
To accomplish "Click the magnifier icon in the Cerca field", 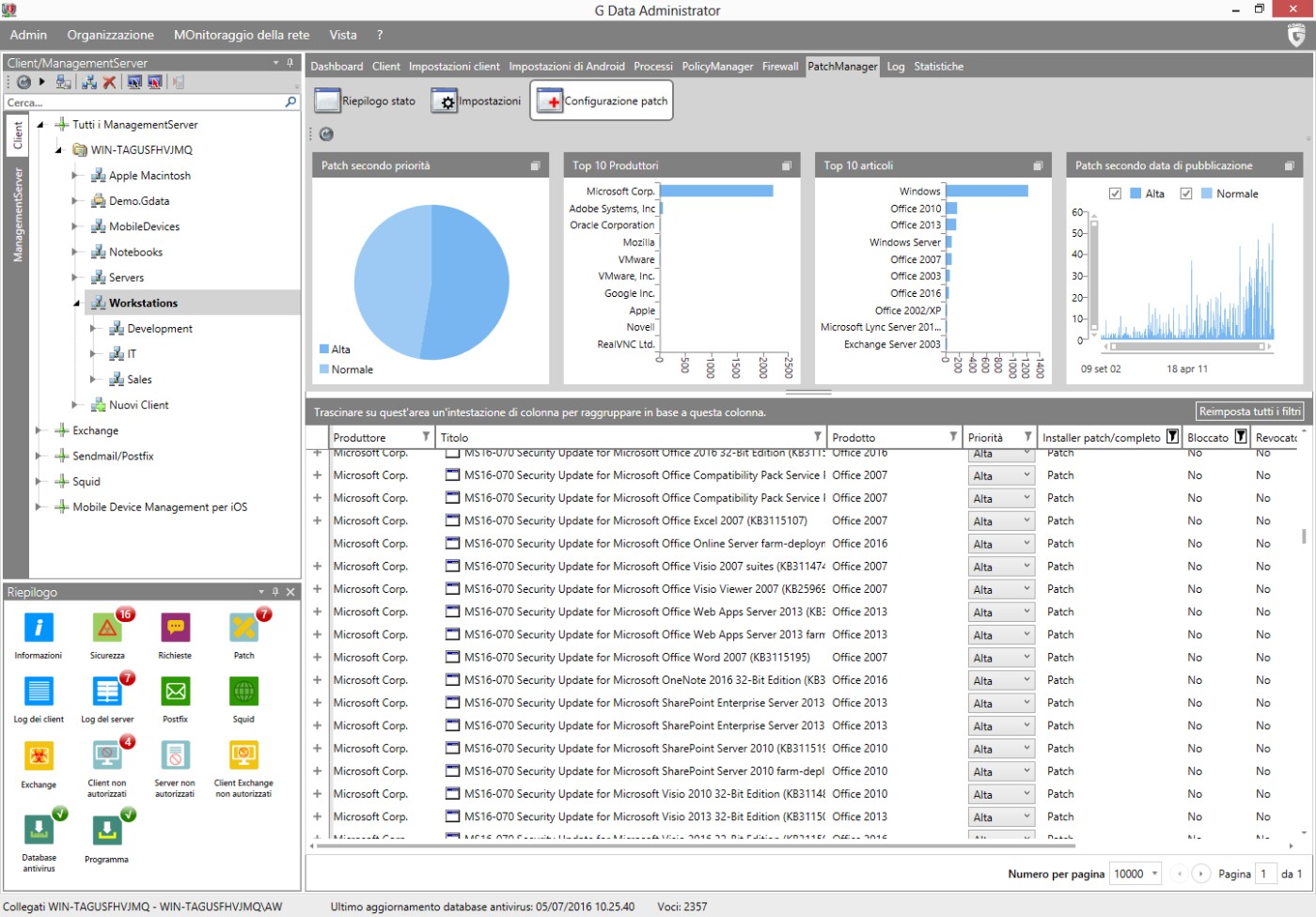I will (x=290, y=101).
